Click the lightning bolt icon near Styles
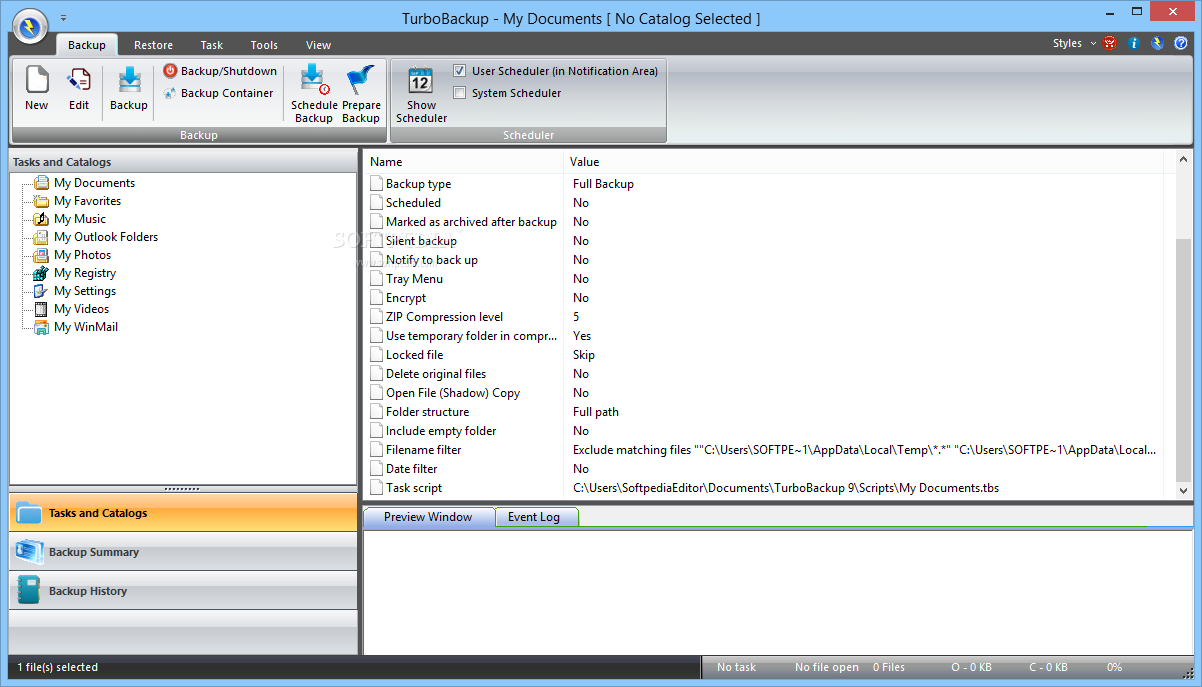Screen dimensions: 1202x687 point(1157,43)
